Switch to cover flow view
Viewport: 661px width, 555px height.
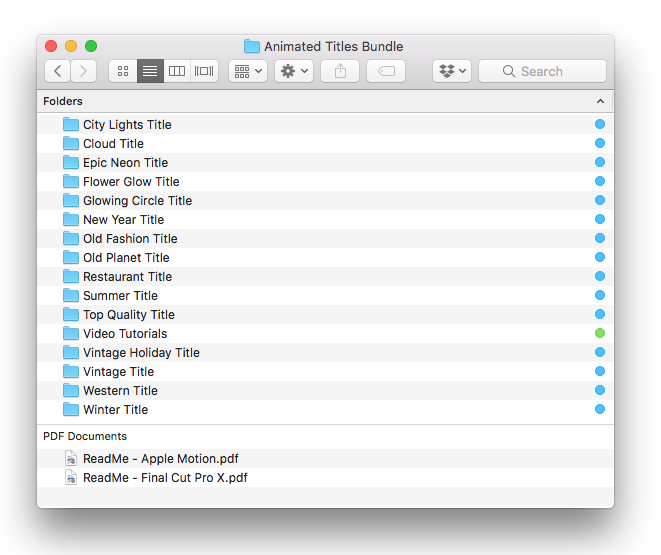tap(204, 71)
